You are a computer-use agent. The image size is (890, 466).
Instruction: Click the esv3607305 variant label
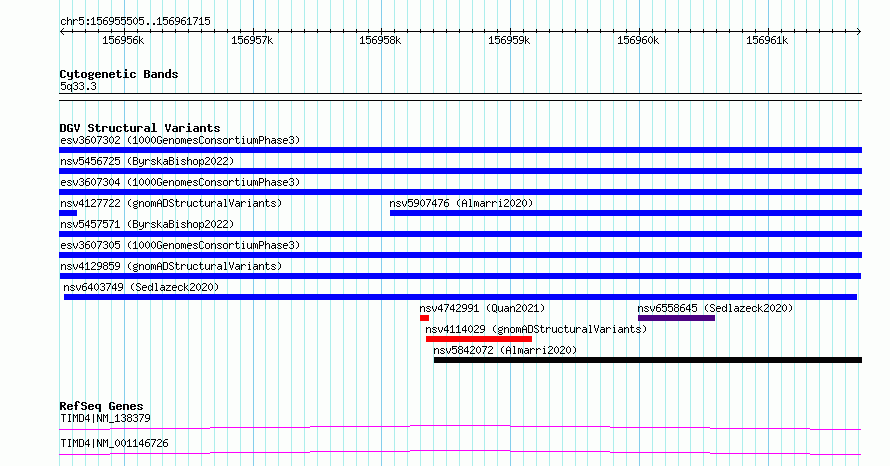(180, 245)
